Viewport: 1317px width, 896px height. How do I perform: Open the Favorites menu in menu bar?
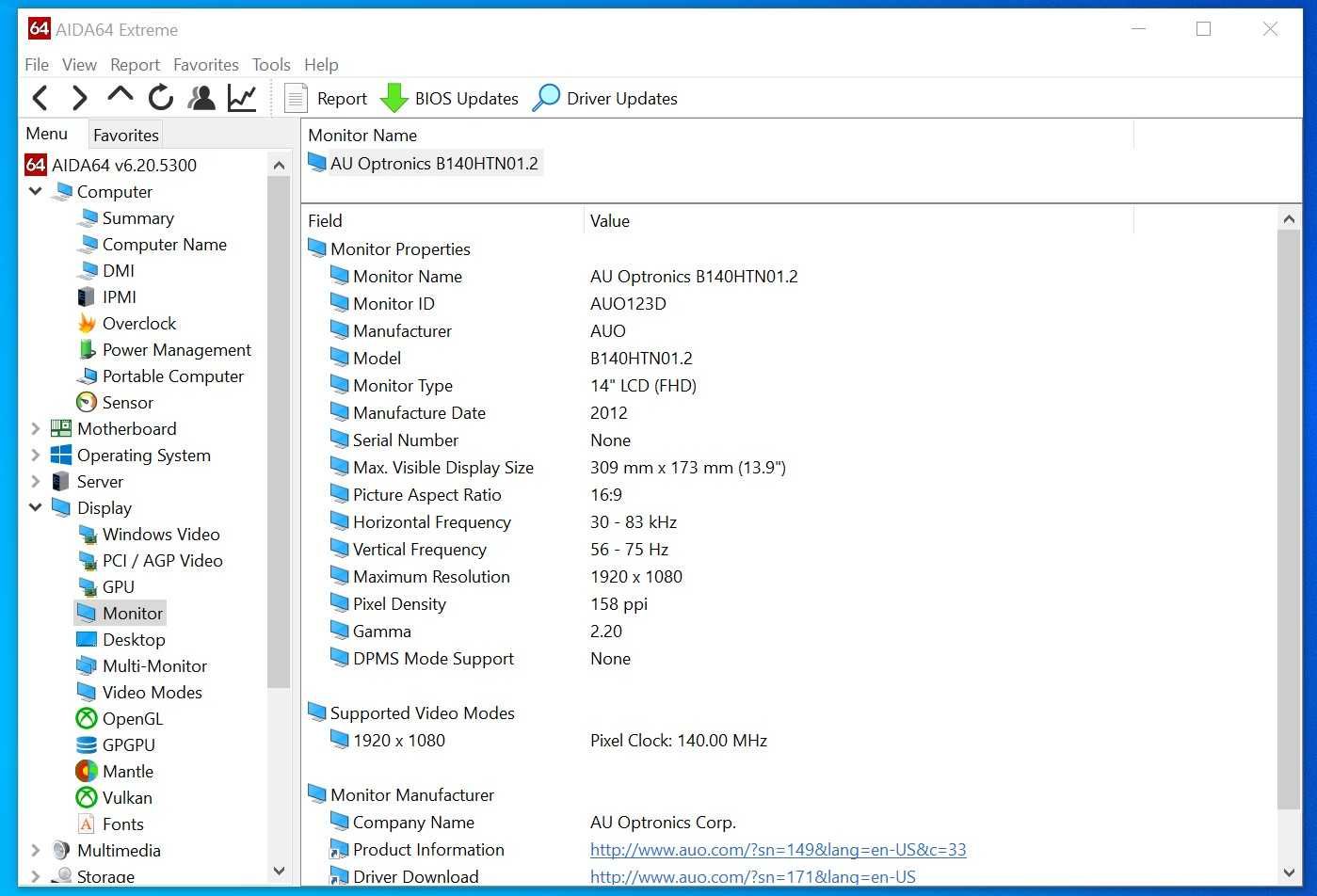pos(206,65)
